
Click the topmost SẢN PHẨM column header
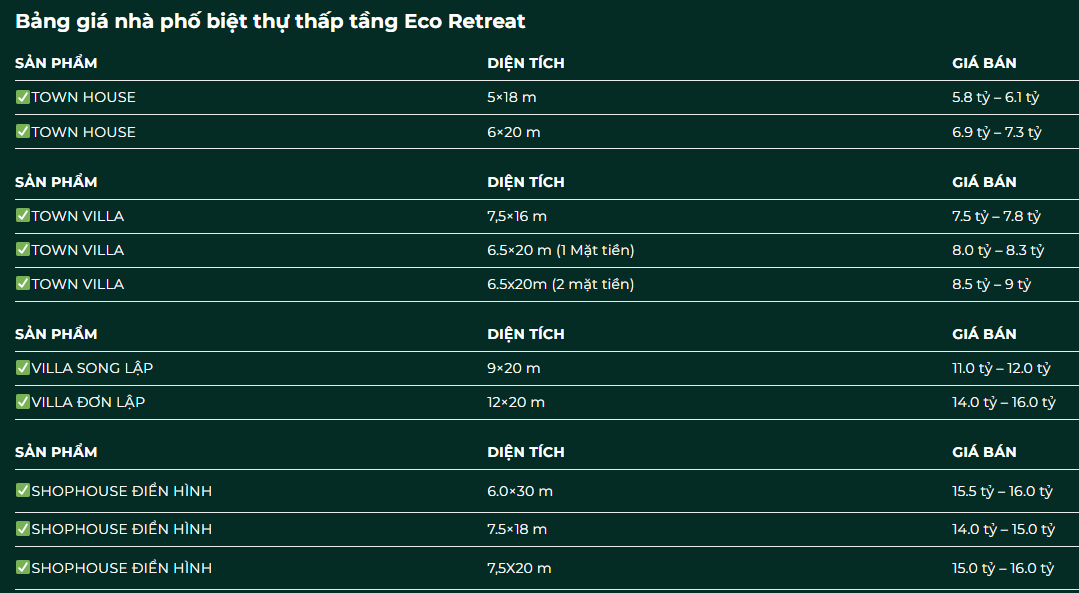(x=56, y=63)
